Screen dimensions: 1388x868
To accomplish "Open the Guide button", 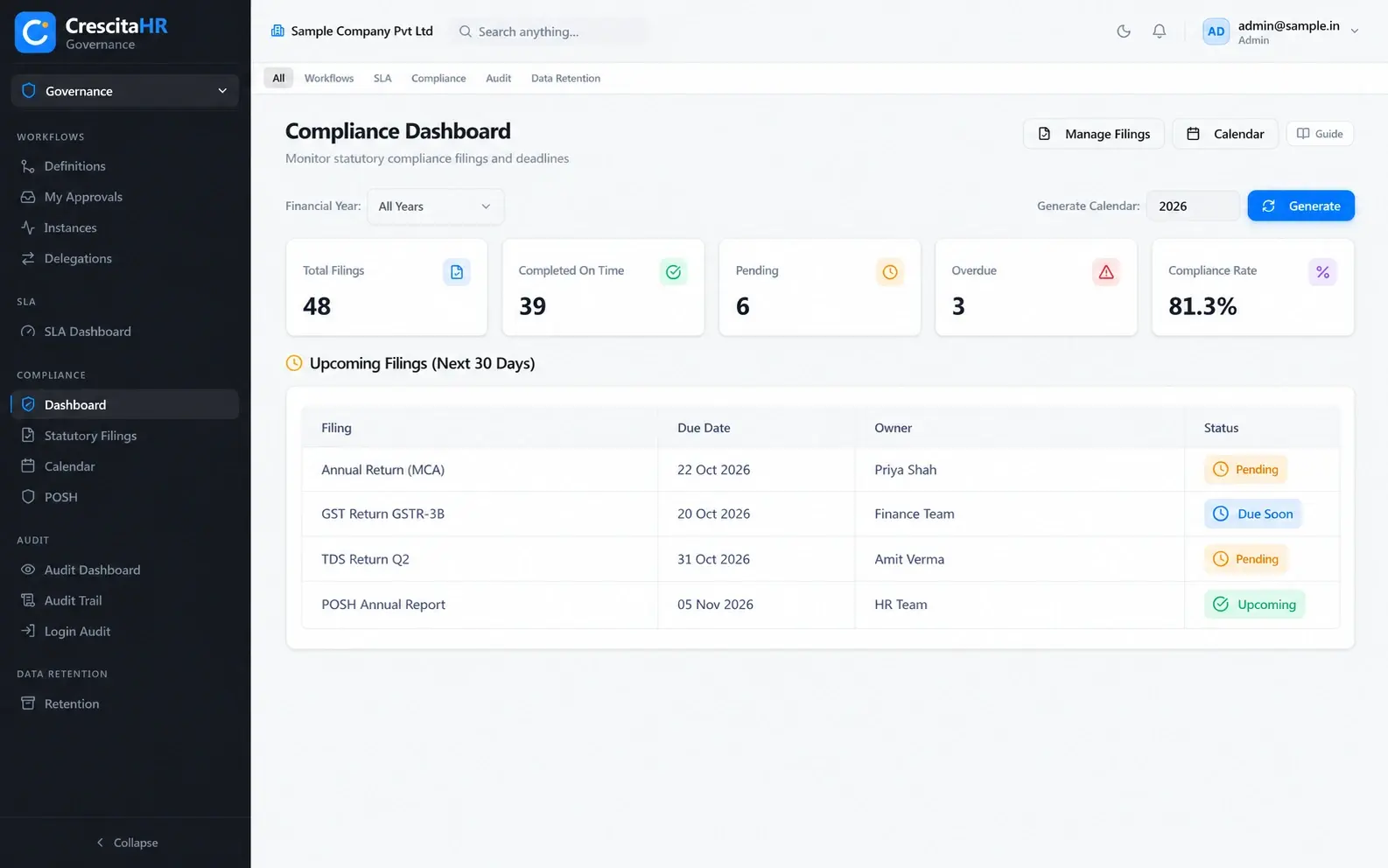I will 1320,134.
